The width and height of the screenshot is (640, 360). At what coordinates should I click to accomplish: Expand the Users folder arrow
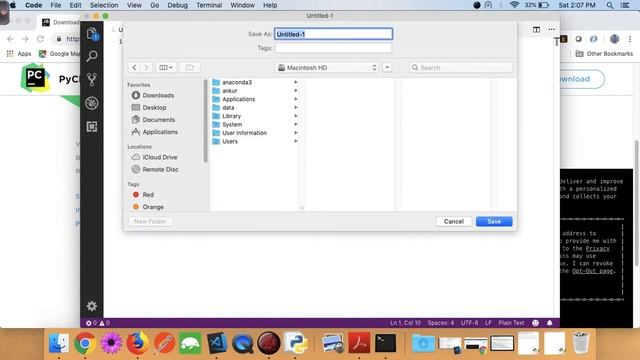(296, 141)
